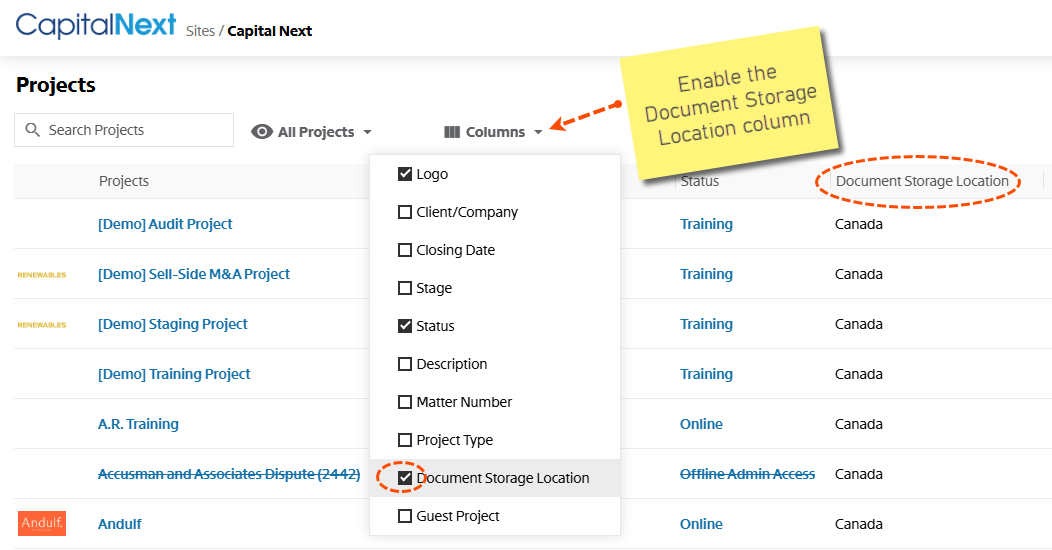Image resolution: width=1052 pixels, height=550 pixels.
Task: Click the search magnifier icon
Action: point(32,129)
